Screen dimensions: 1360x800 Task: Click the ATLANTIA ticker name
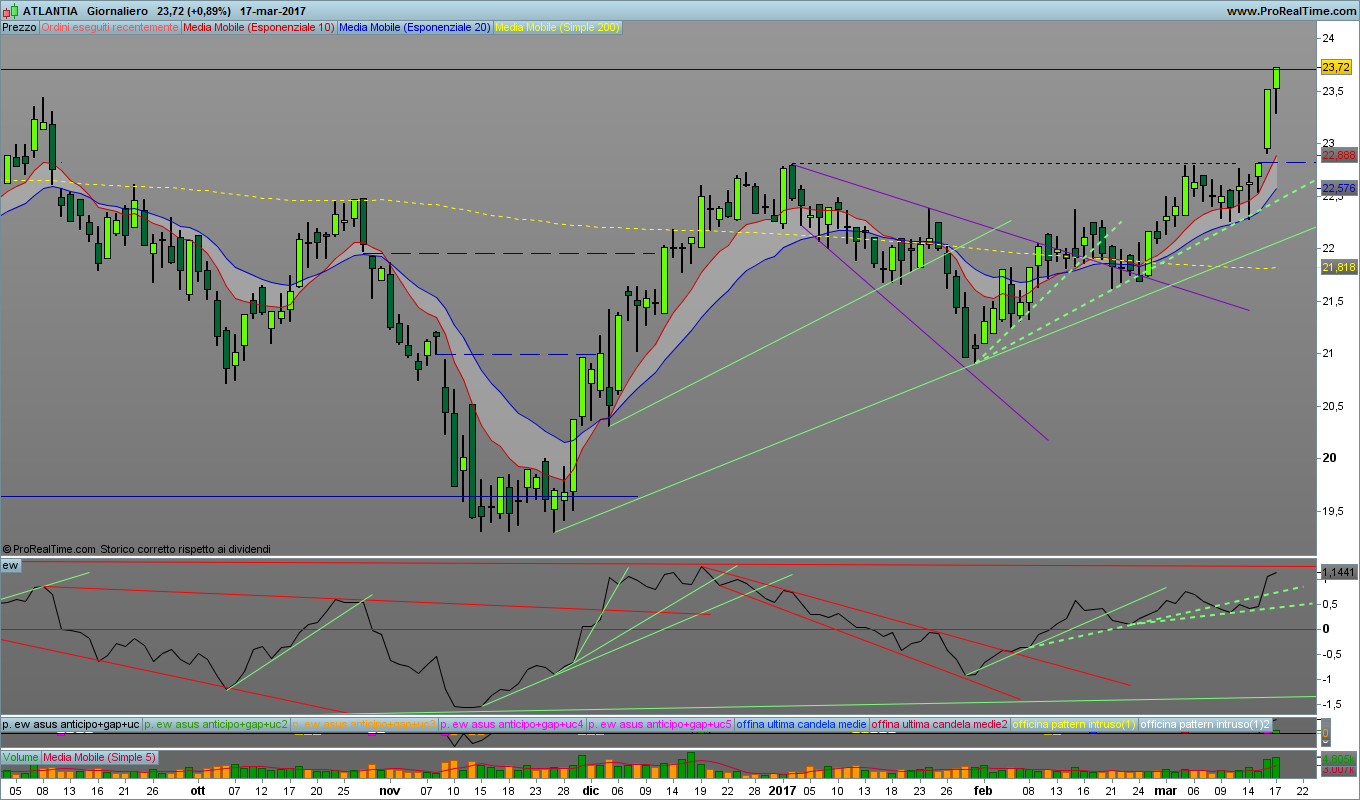51,10
